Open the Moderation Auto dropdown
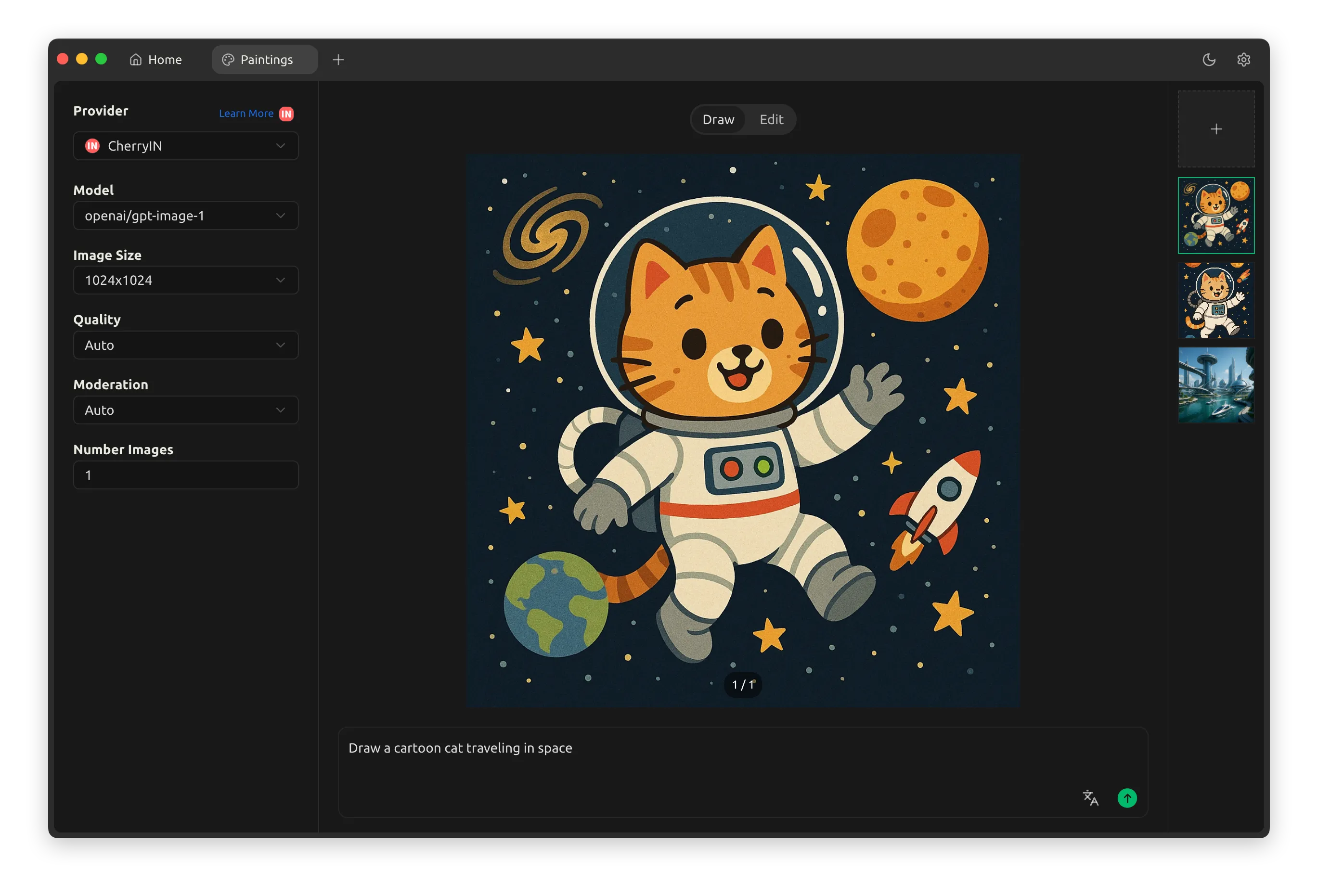Image resolution: width=1318 pixels, height=896 pixels. point(185,410)
